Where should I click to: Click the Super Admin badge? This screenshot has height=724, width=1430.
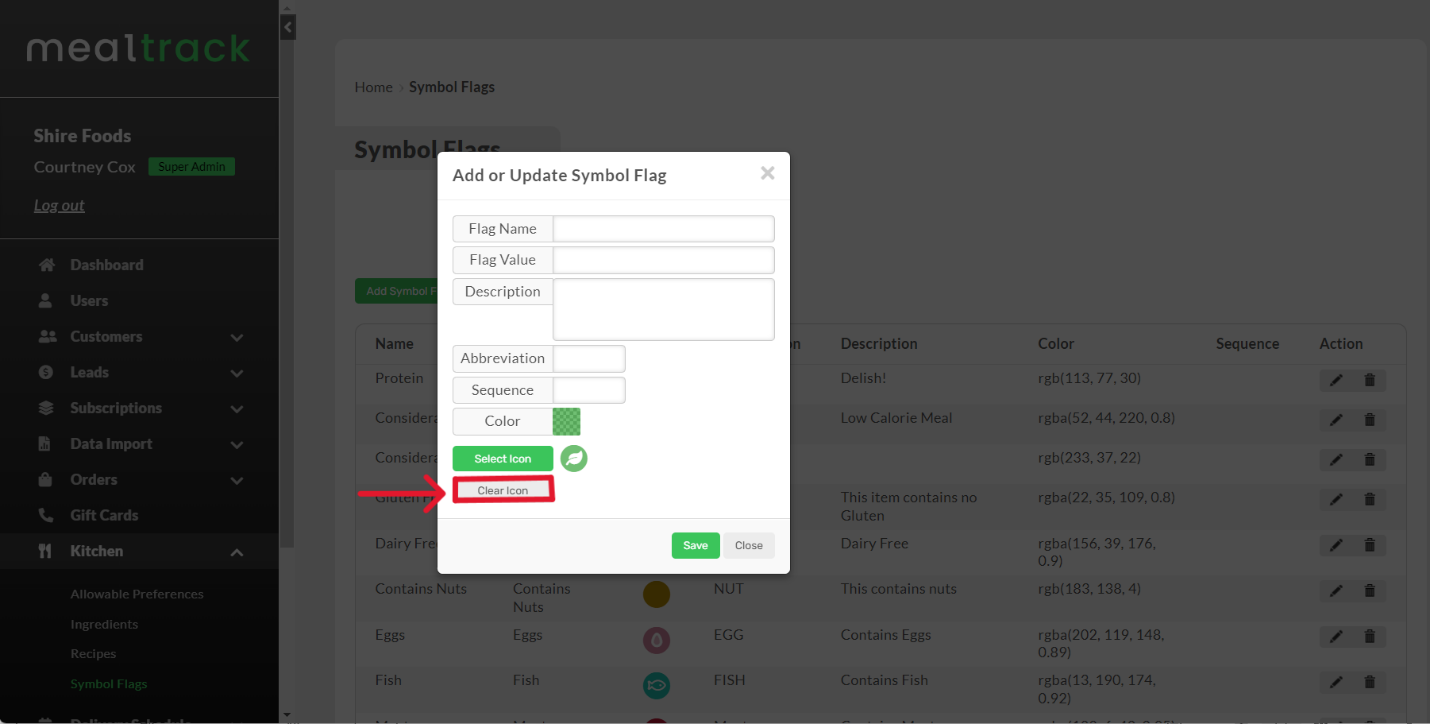(x=192, y=167)
